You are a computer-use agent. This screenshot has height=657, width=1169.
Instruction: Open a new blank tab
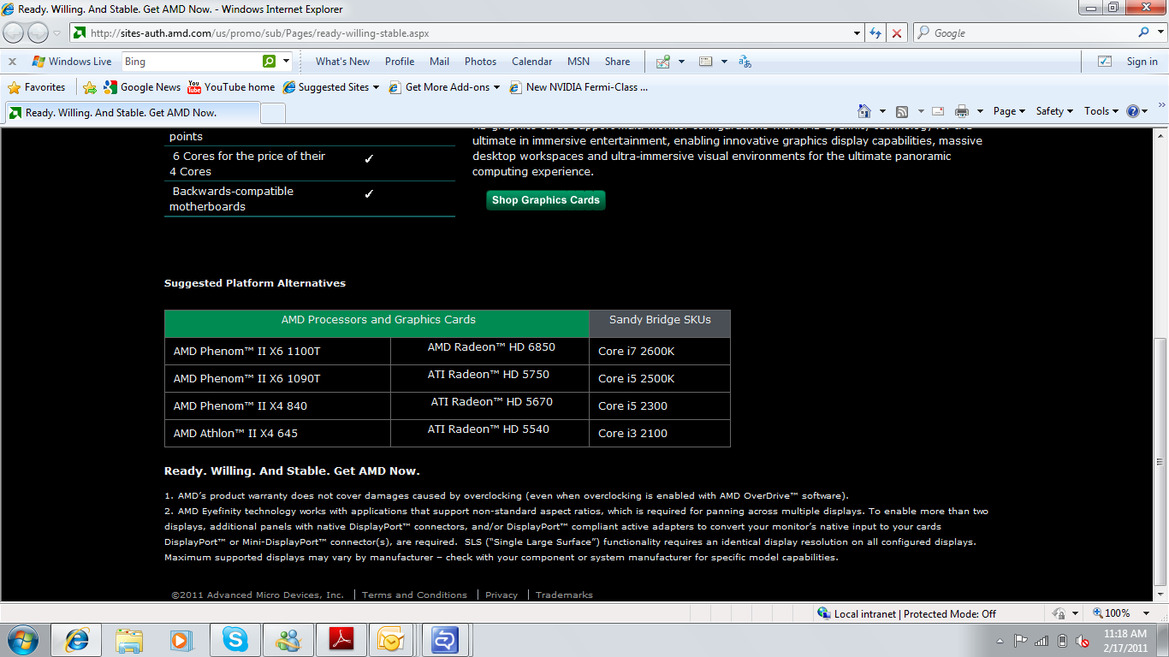(x=273, y=113)
